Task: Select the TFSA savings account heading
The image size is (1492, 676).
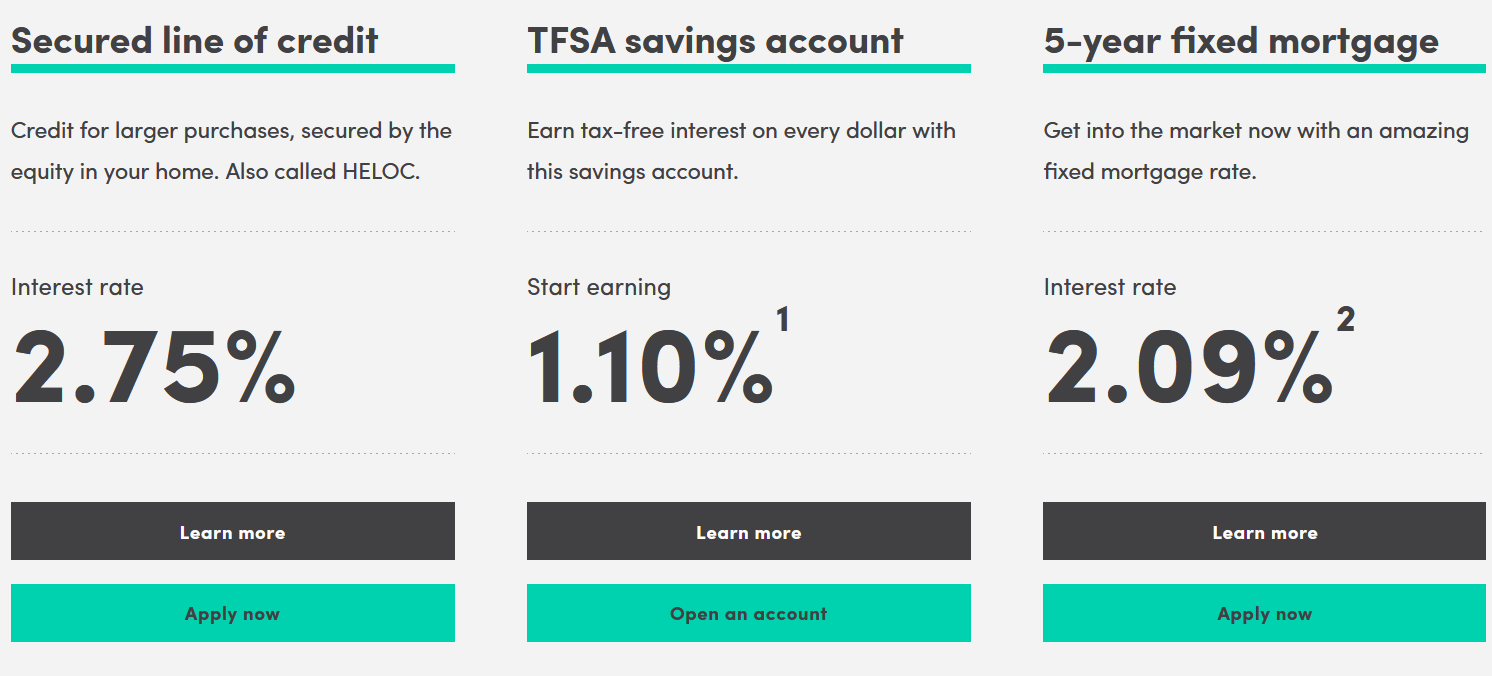Action: 715,41
